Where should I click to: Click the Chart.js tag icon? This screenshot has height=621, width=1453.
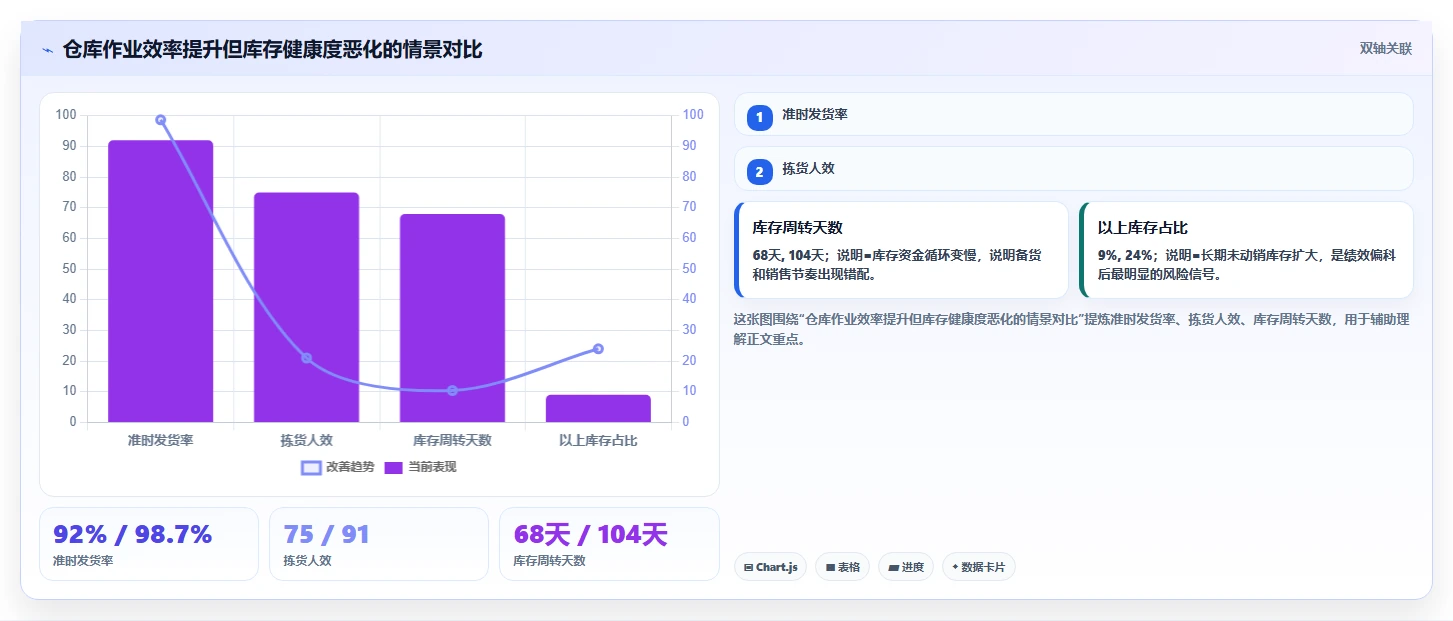(x=749, y=568)
